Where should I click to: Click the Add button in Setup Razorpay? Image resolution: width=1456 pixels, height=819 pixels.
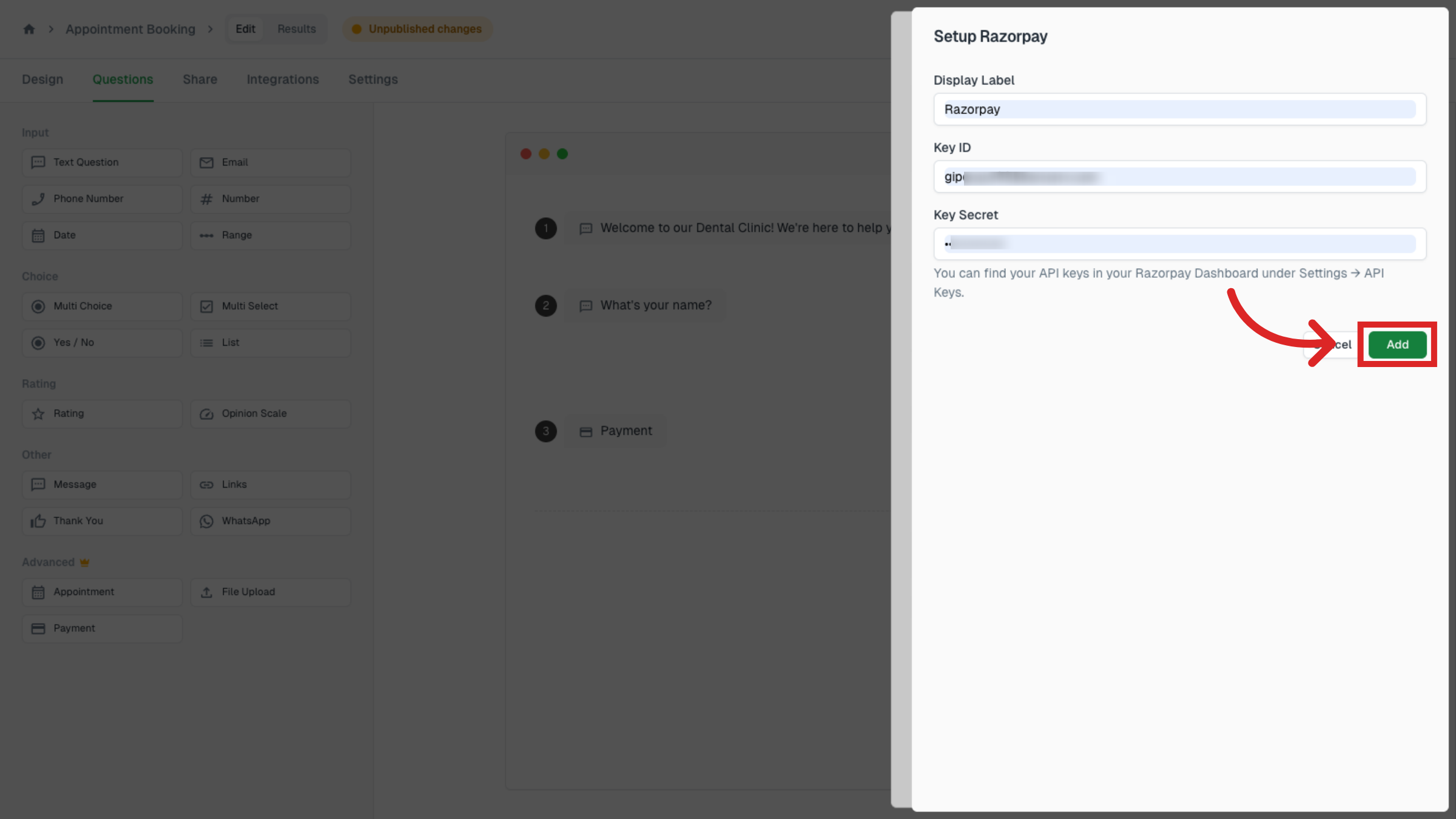1397,345
